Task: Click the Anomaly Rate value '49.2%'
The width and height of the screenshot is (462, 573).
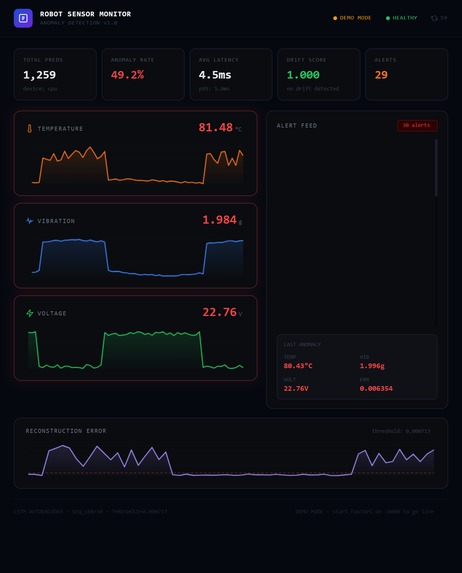Action: [x=127, y=75]
